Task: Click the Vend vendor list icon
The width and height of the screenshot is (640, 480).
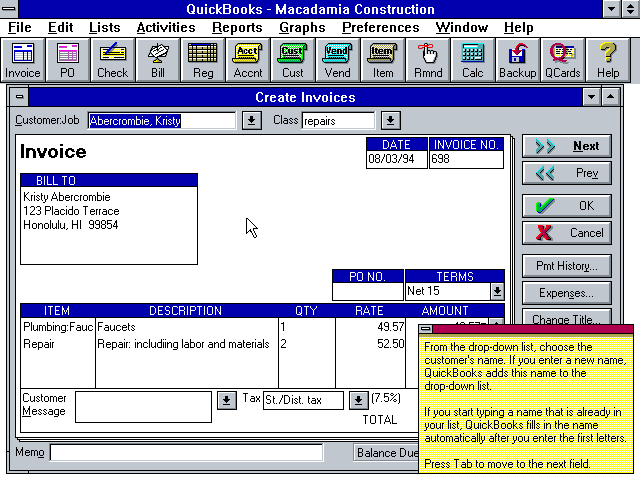Action: pos(338,60)
